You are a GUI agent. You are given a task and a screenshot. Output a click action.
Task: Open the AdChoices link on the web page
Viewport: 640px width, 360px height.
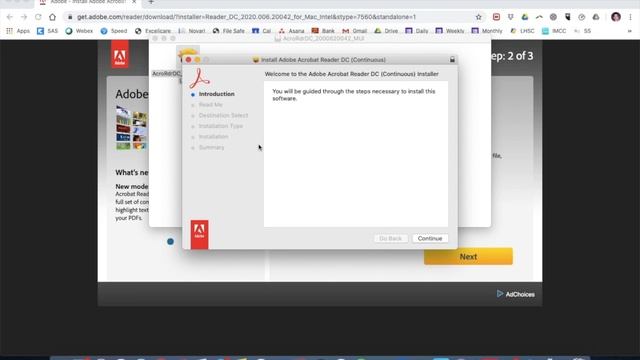pyautogui.click(x=516, y=294)
